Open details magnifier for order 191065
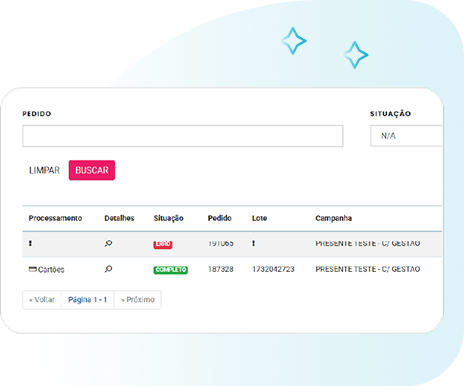The width and height of the screenshot is (464, 386). tap(108, 244)
